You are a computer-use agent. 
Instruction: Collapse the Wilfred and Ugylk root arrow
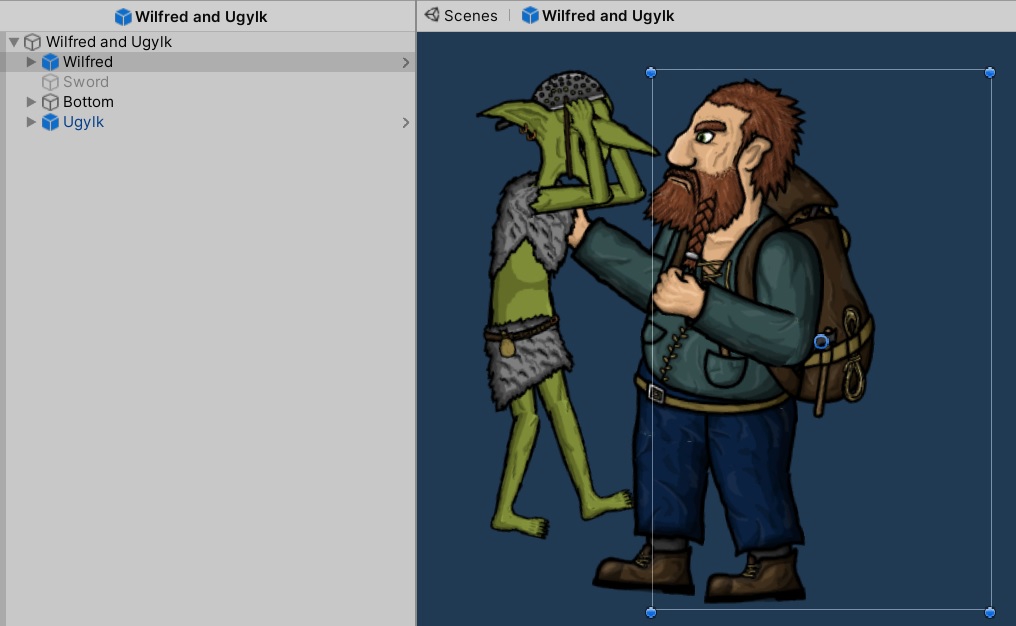point(14,42)
